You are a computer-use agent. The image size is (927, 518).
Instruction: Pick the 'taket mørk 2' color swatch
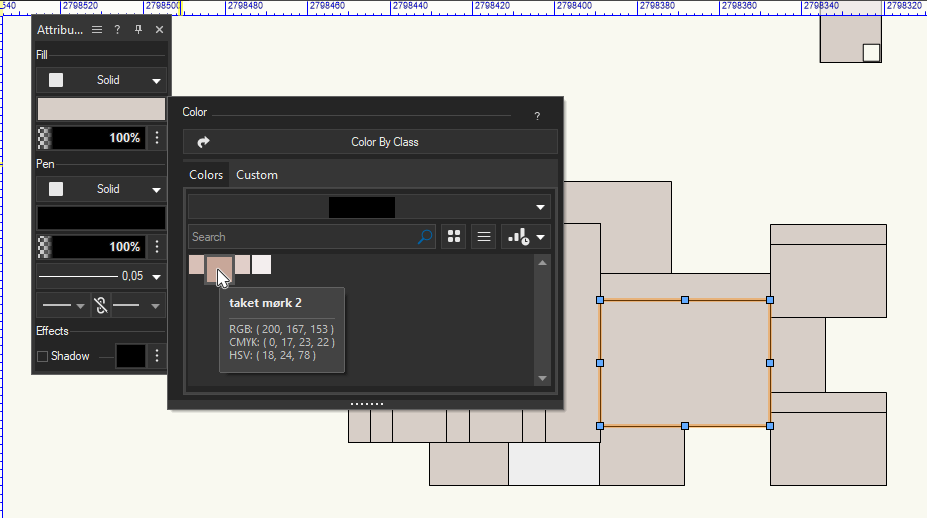219,267
